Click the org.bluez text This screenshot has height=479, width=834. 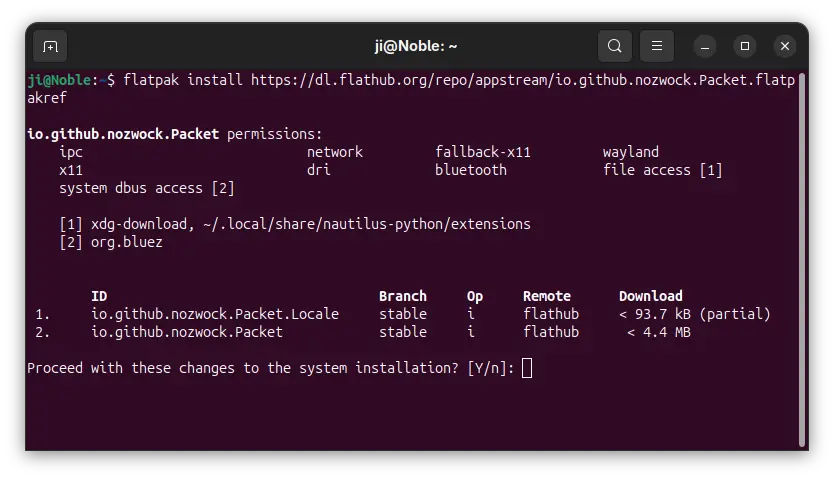coord(127,242)
